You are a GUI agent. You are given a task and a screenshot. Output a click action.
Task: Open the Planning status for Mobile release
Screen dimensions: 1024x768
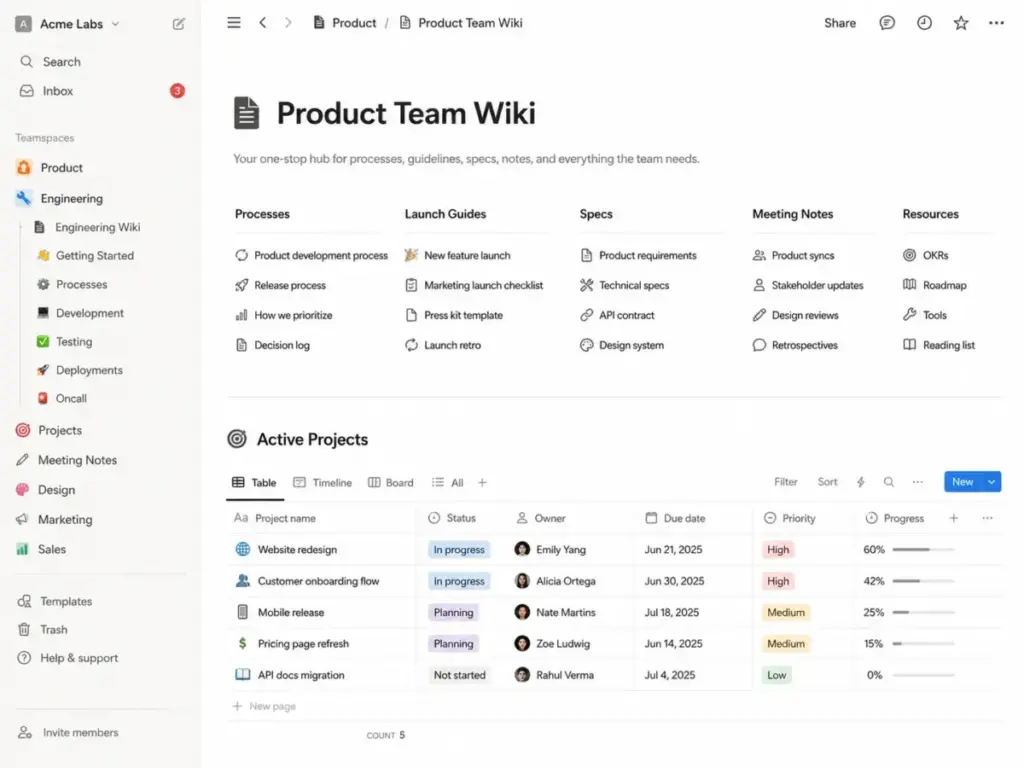[453, 613]
